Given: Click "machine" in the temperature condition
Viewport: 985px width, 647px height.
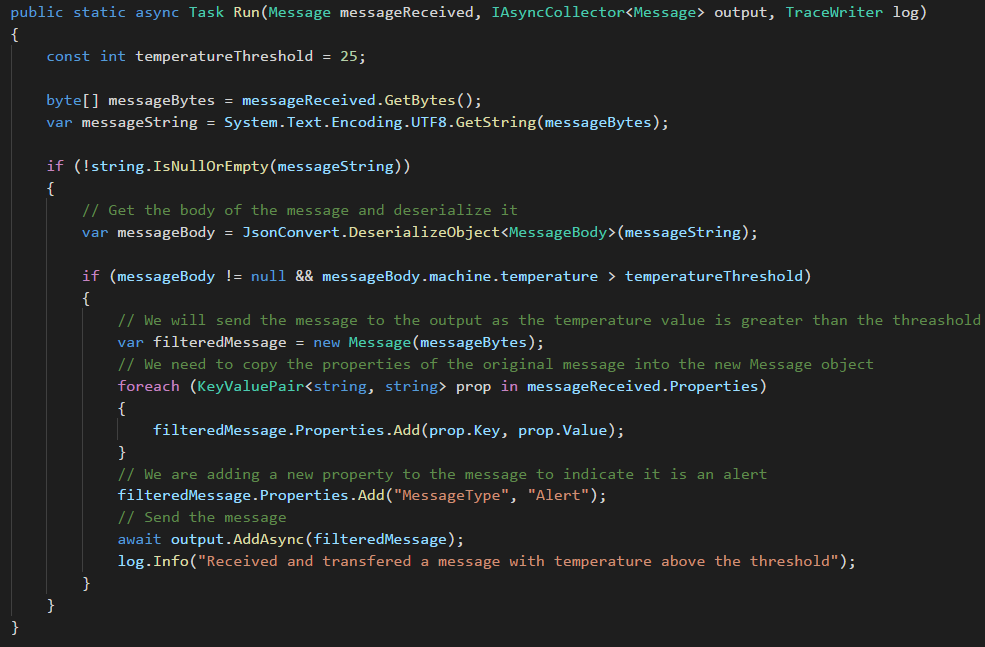Looking at the screenshot, I should tap(462, 276).
